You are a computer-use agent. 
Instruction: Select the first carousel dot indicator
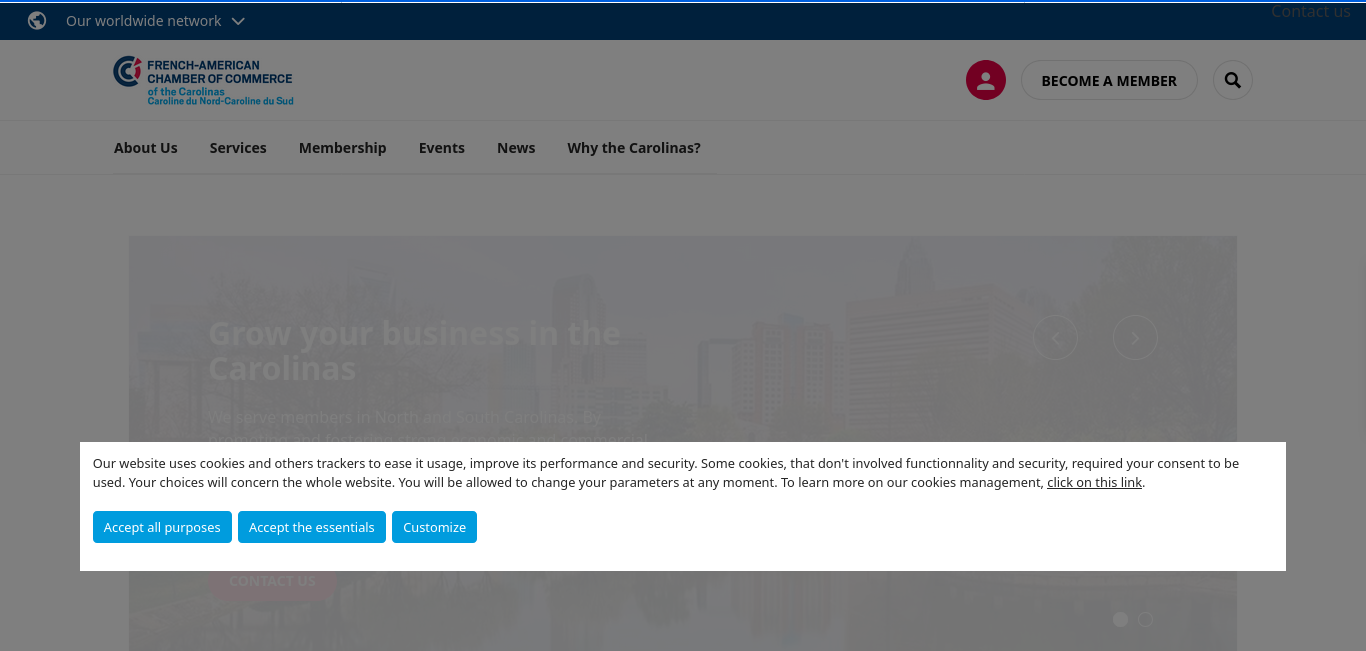coord(1121,620)
